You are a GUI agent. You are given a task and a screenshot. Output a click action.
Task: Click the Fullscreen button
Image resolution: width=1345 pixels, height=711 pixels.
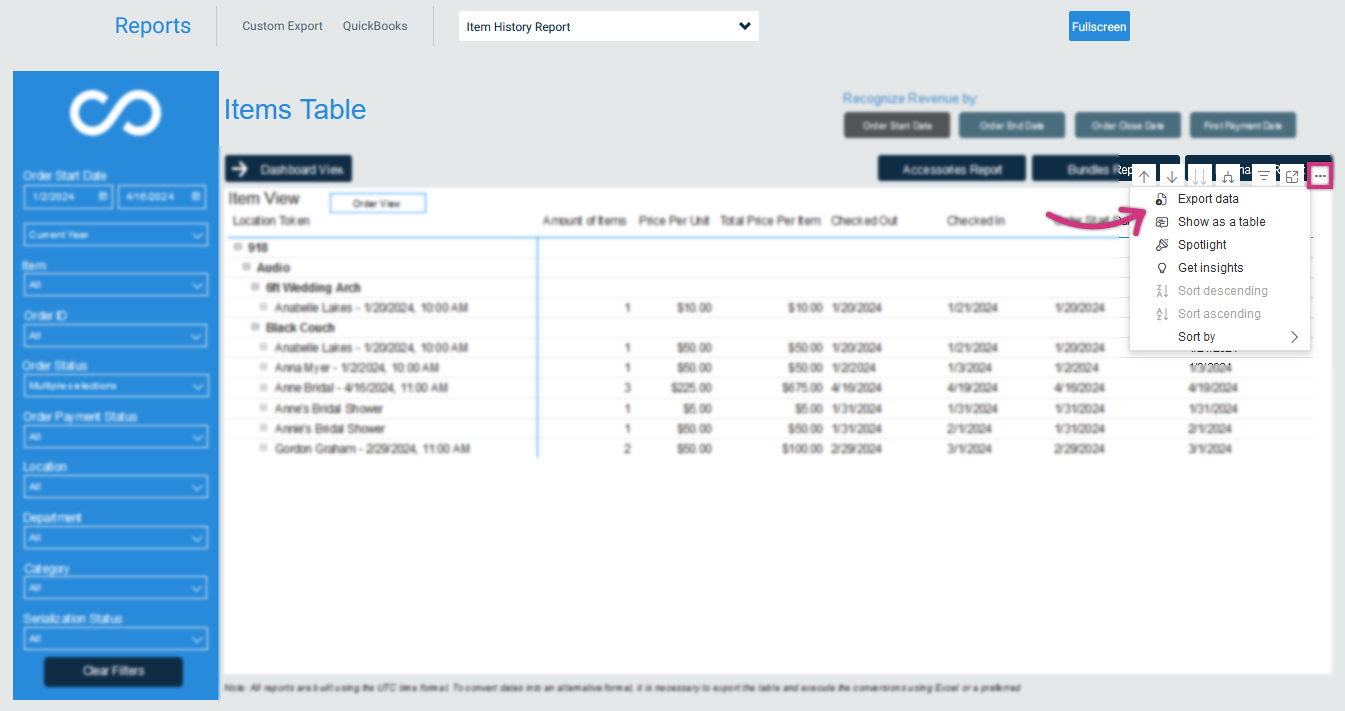click(x=1098, y=26)
